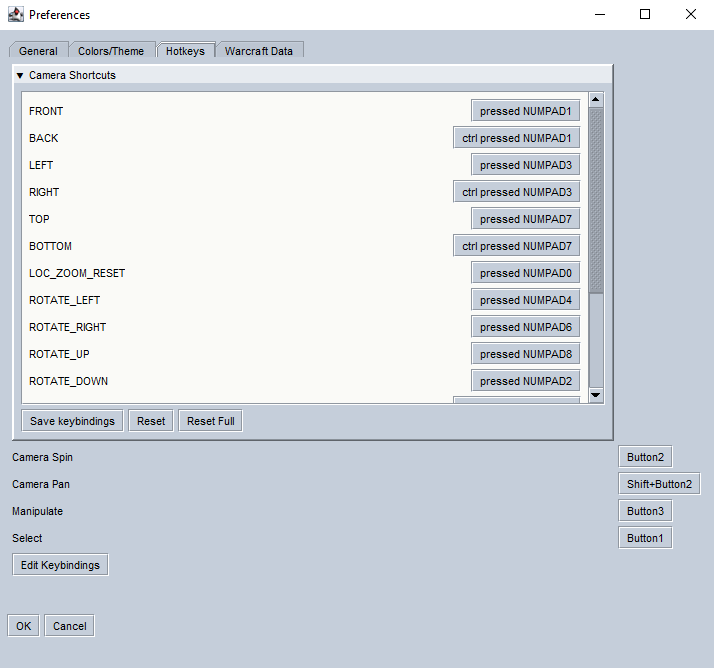The image size is (714, 668).
Task: Click the Reset Full button
Action: (211, 421)
